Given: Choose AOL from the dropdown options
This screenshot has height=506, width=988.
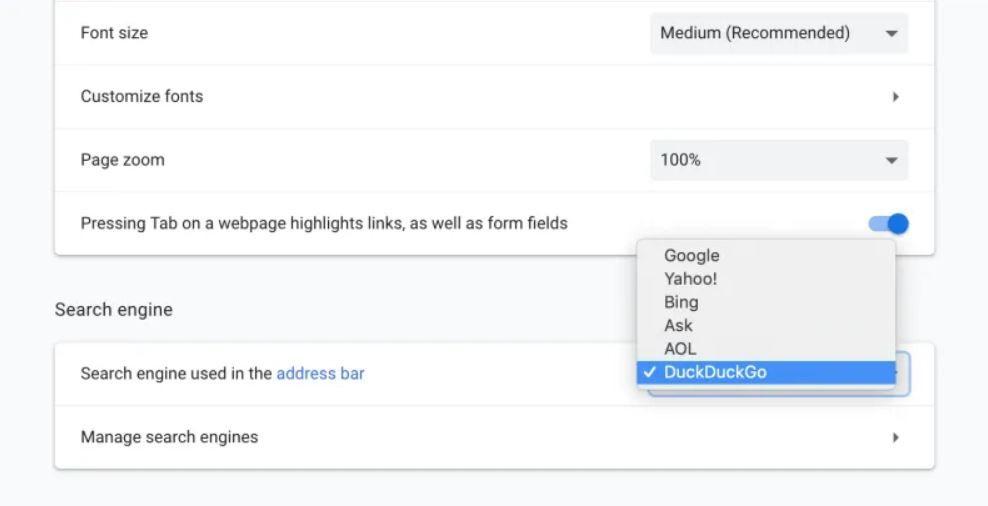Looking at the screenshot, I should pos(679,349).
